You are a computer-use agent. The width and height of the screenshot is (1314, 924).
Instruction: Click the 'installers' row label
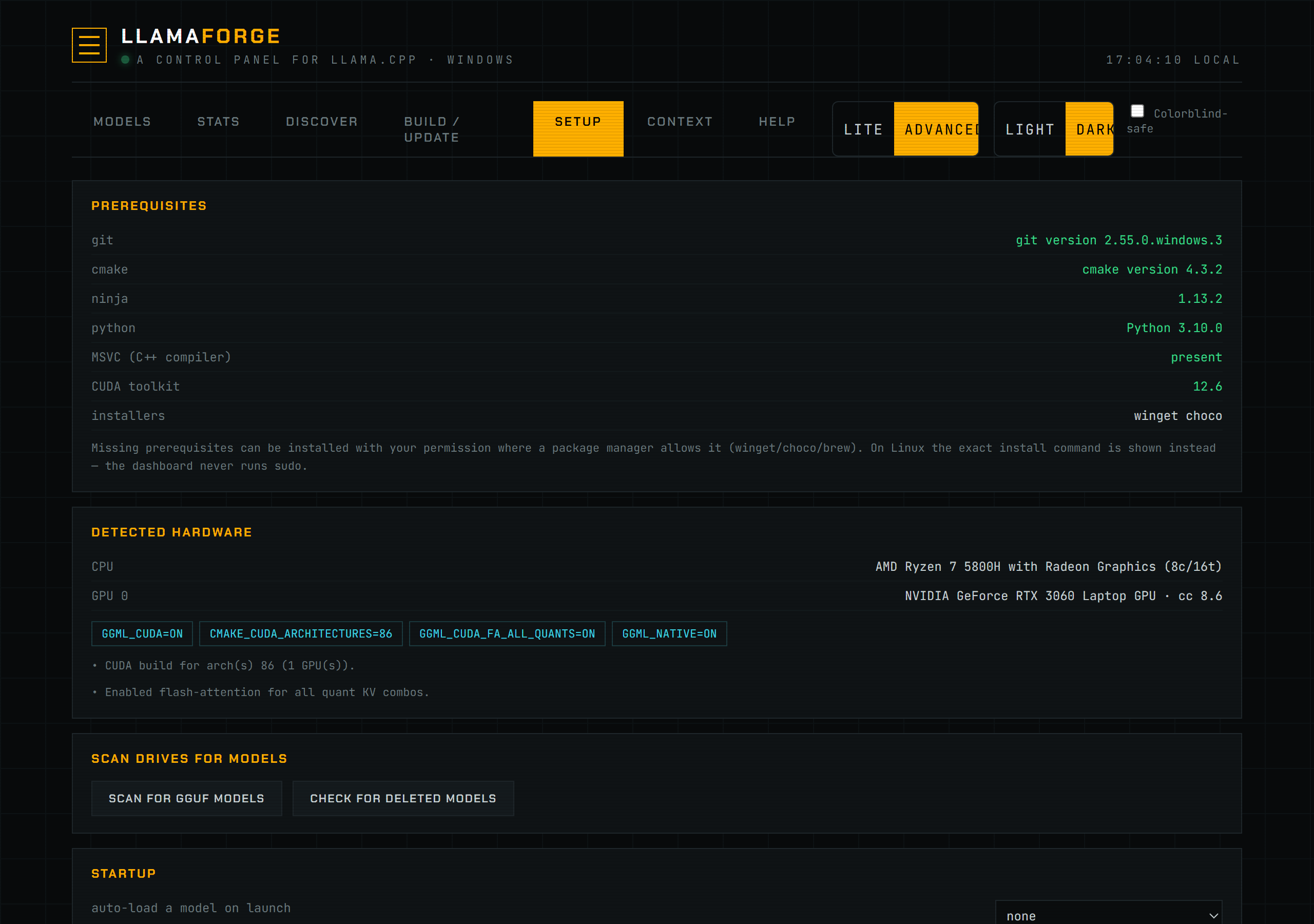[x=128, y=416]
